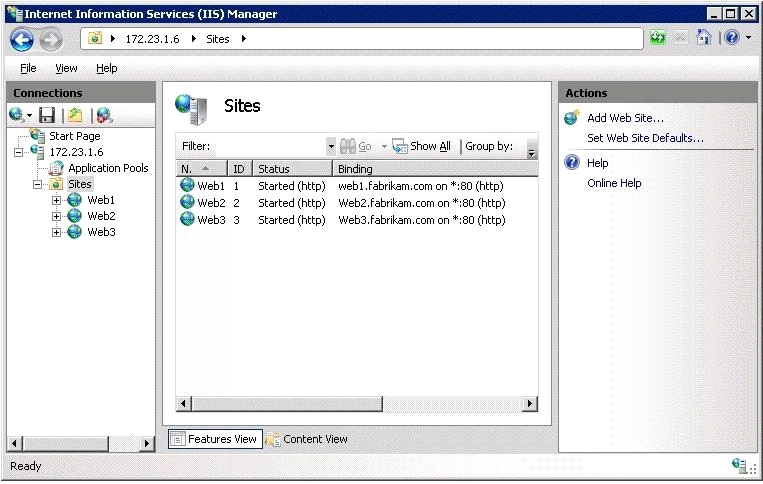Collapse the Sites tree node
Image resolution: width=763 pixels, height=484 pixels.
coord(37,184)
